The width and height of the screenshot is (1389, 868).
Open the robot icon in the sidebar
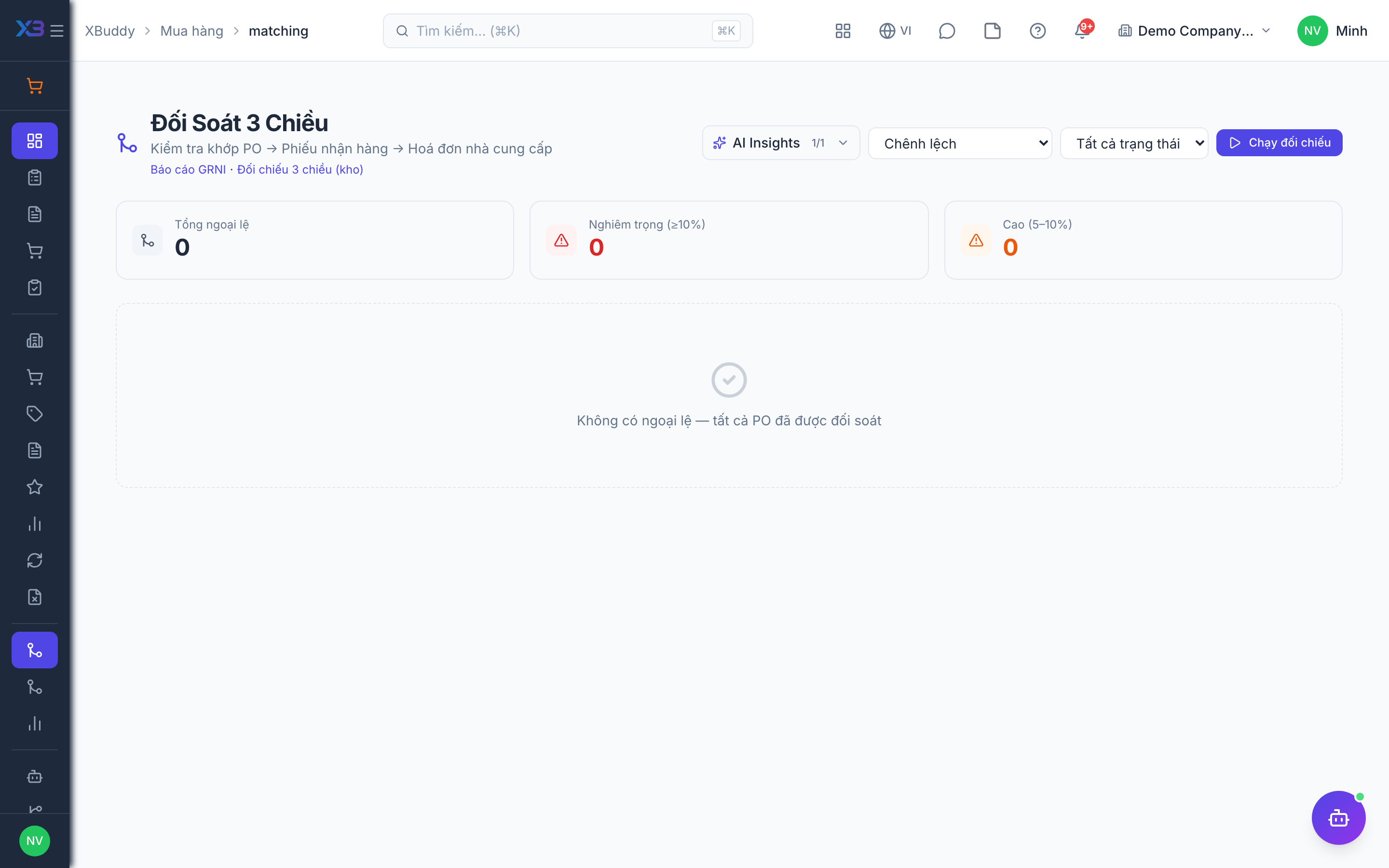[x=34, y=776]
